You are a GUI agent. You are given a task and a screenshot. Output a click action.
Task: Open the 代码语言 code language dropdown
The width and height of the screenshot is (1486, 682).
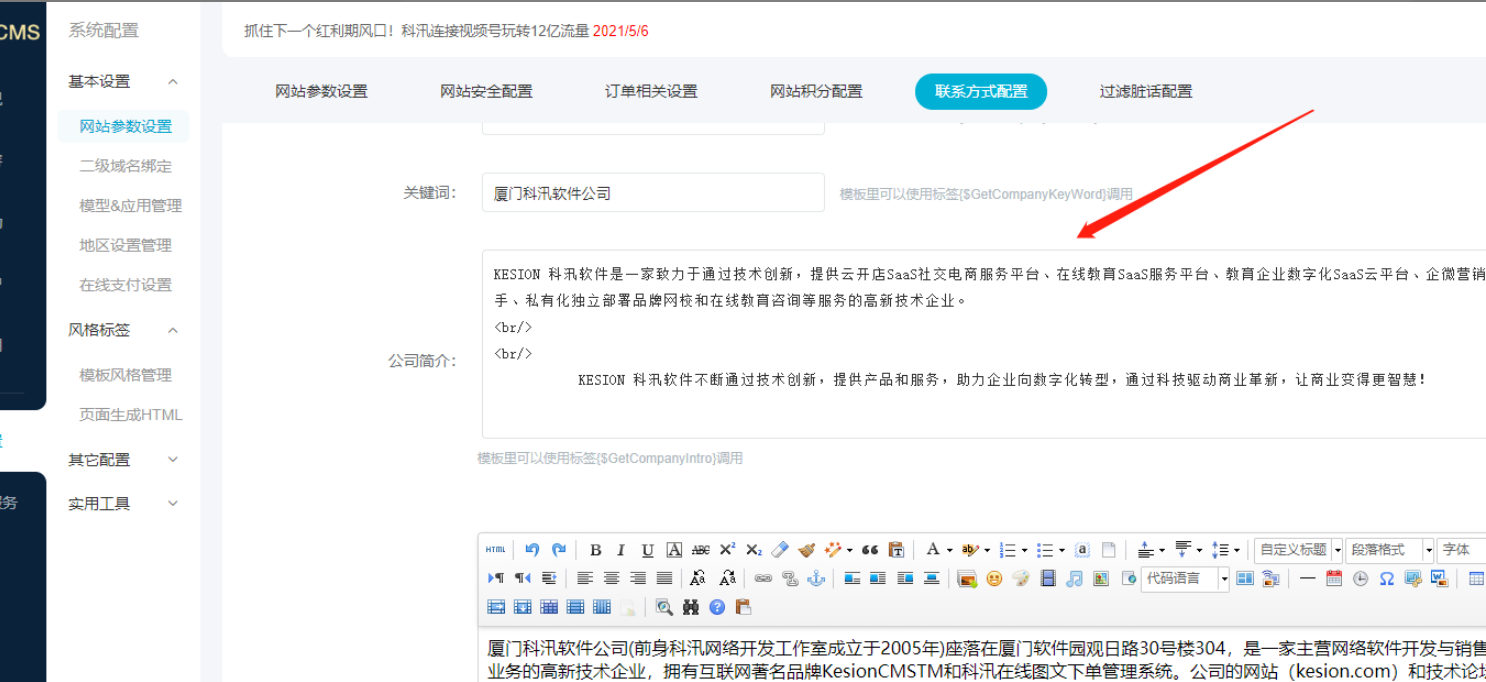point(1185,578)
